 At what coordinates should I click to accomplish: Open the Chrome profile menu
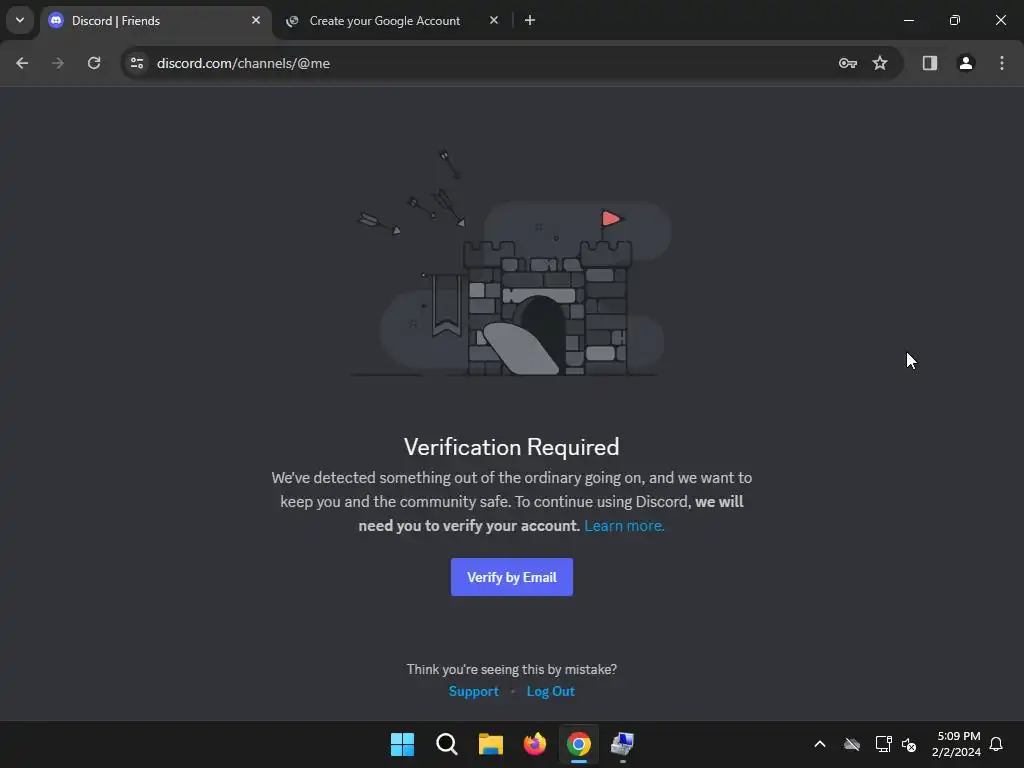click(966, 63)
